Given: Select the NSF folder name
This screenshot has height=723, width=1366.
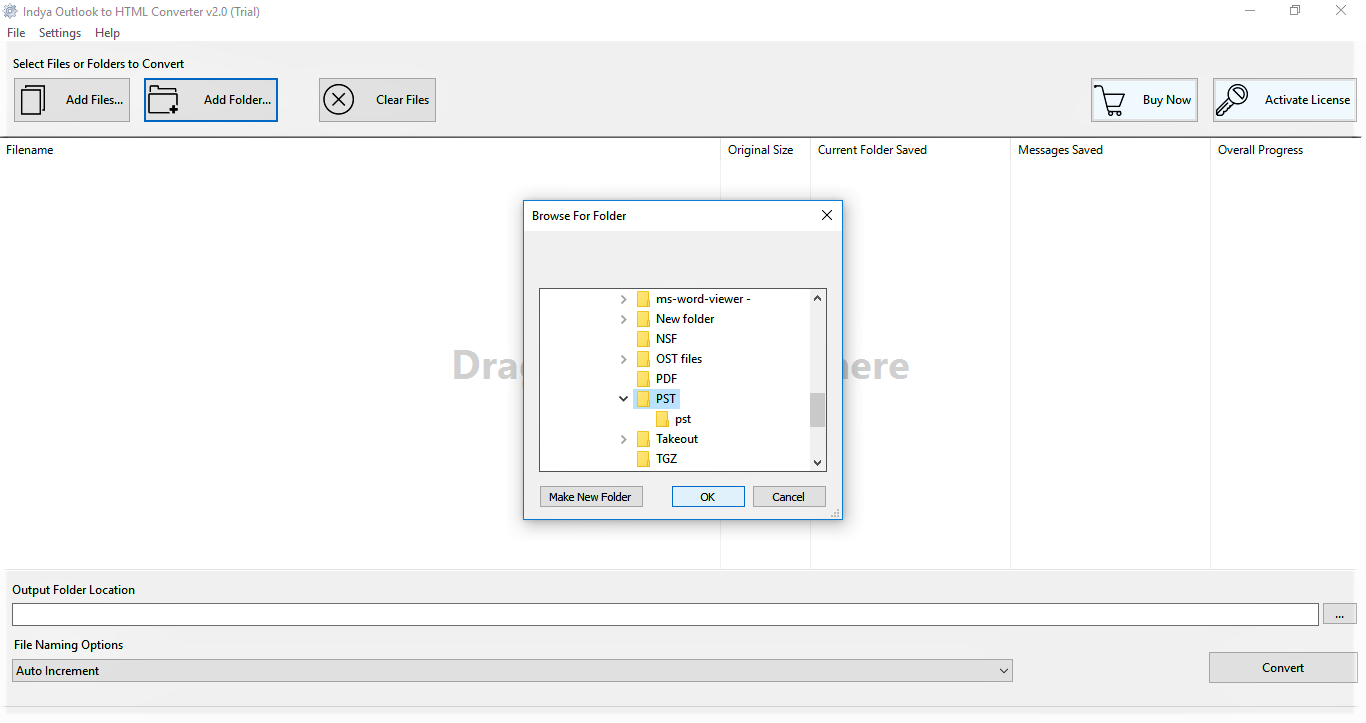Looking at the screenshot, I should point(666,339).
